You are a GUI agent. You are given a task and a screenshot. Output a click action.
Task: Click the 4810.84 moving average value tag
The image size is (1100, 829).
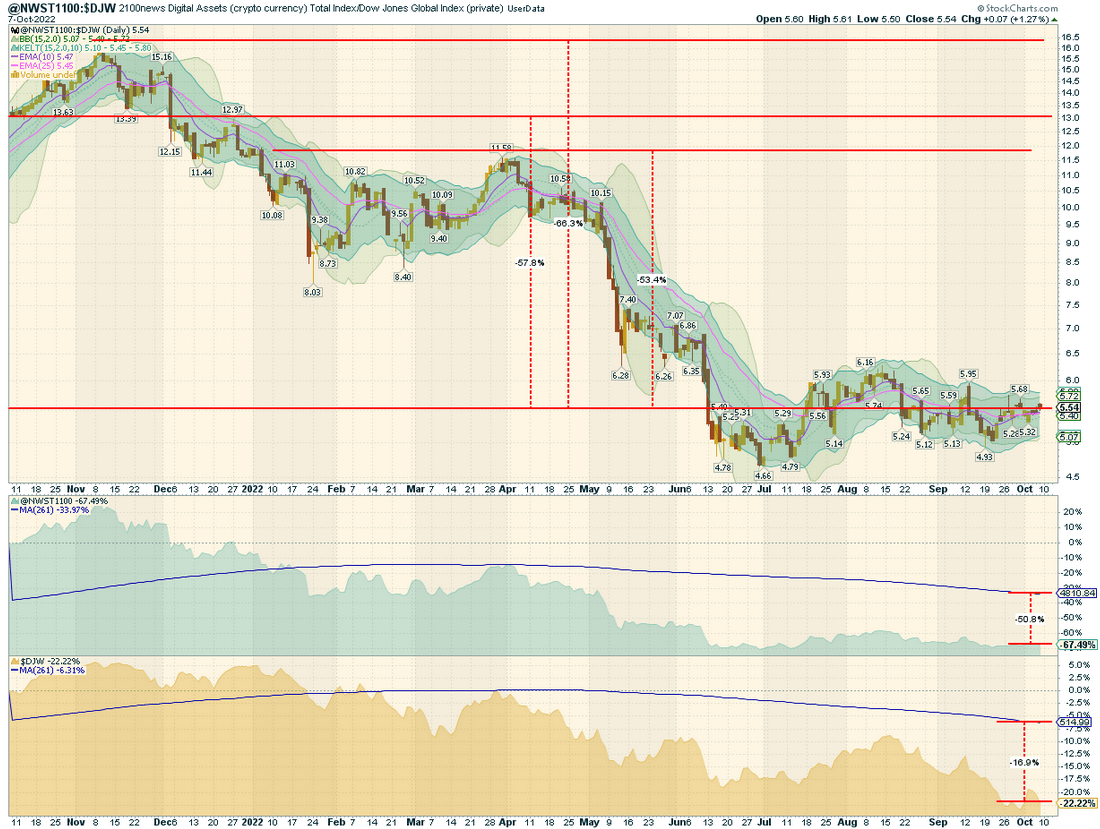tap(1077, 593)
